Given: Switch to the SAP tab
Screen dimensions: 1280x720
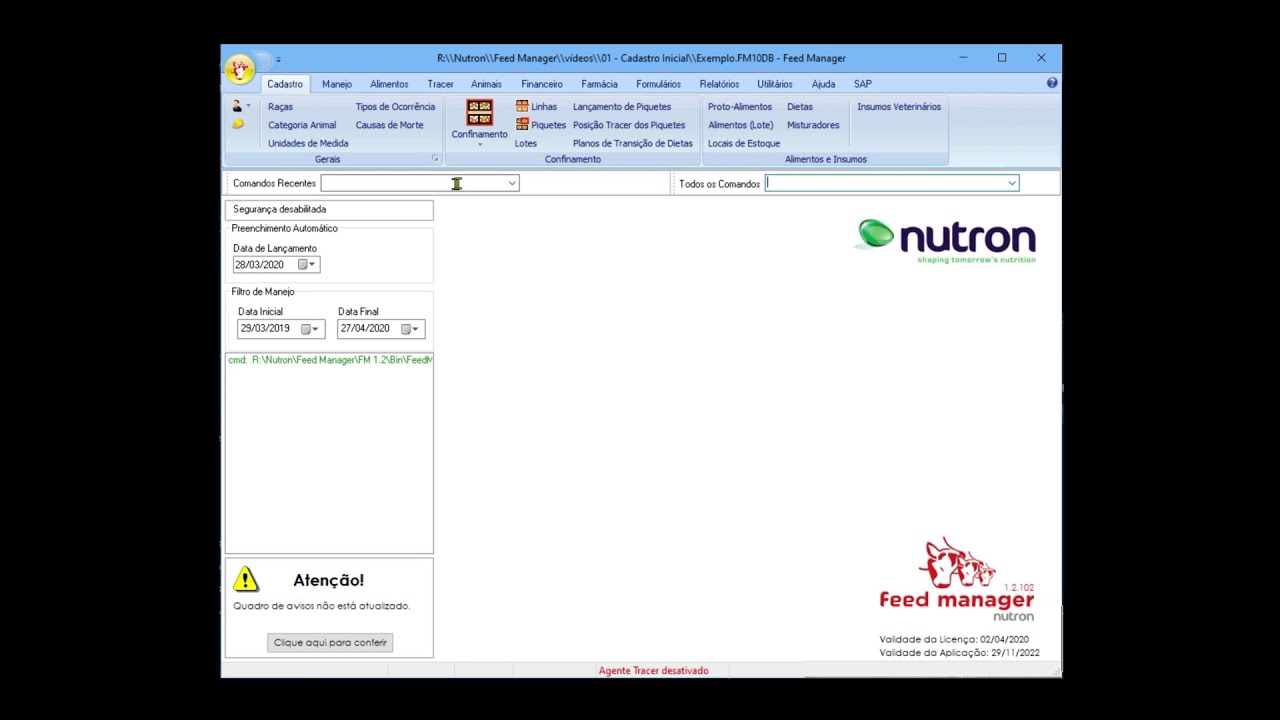Looking at the screenshot, I should (862, 84).
